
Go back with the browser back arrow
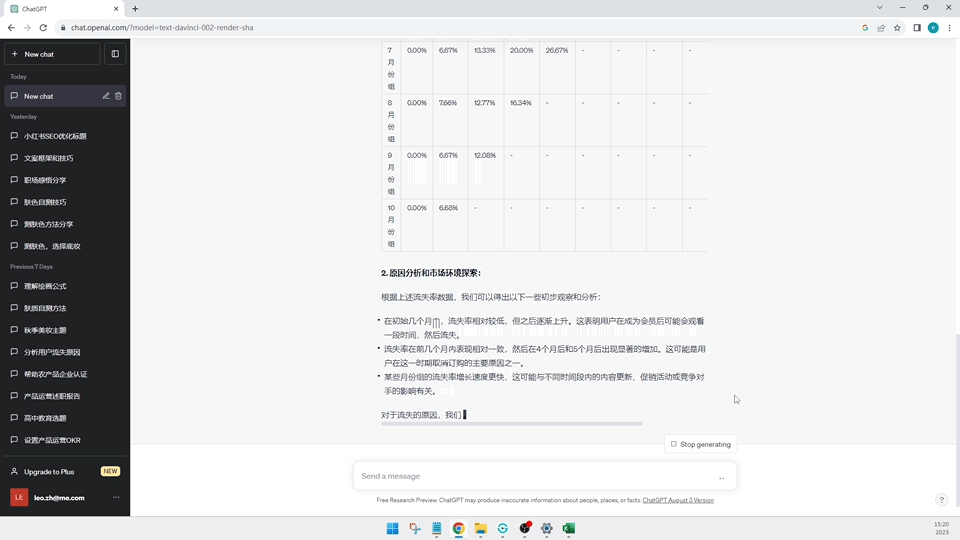coord(11,28)
